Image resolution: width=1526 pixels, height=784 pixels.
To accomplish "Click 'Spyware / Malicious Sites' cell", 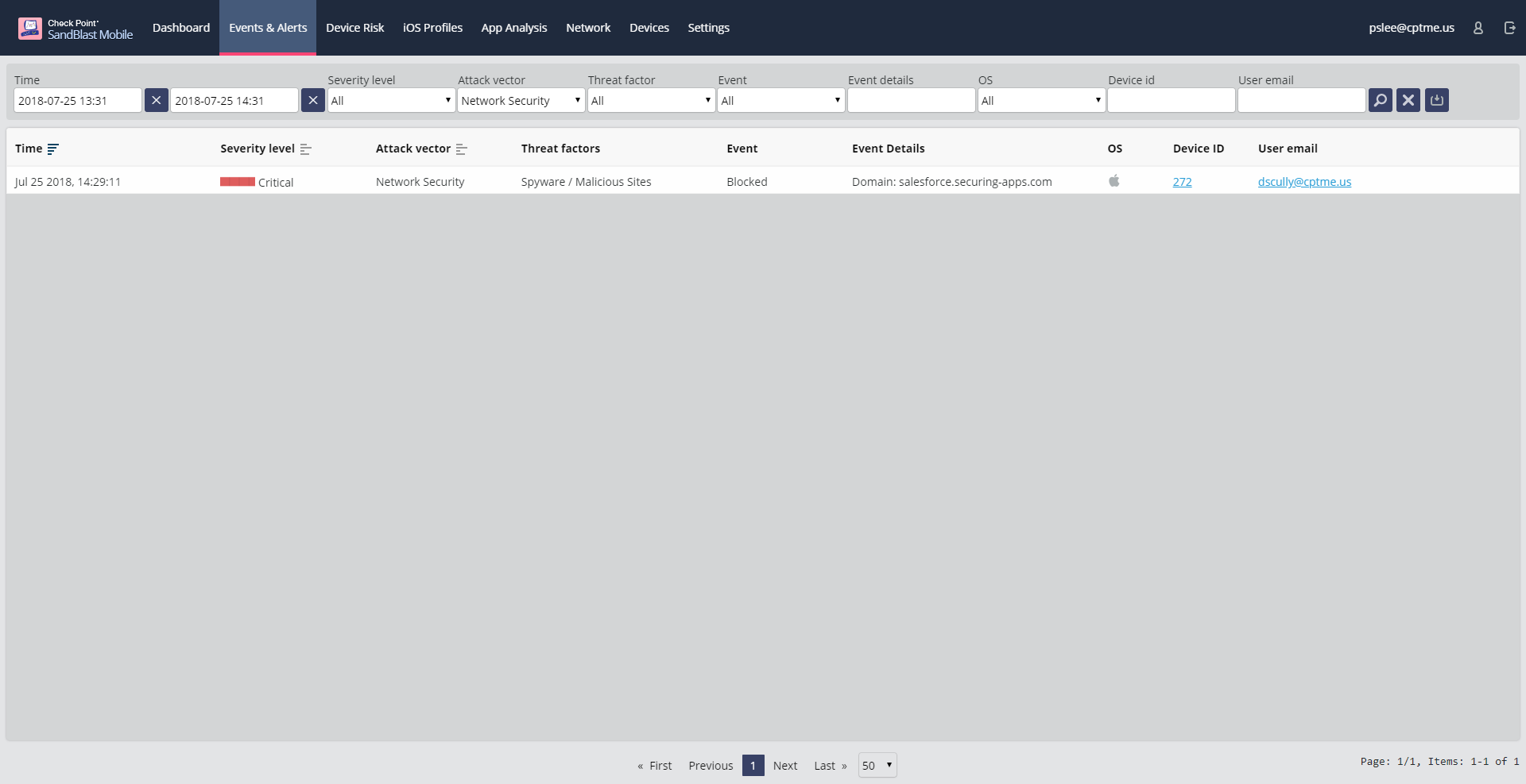I will 587,182.
